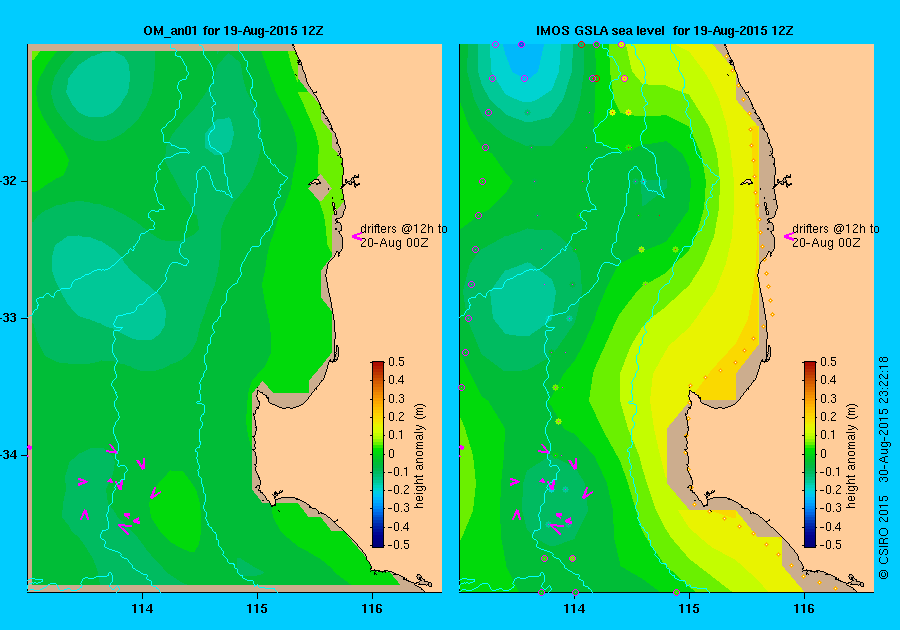Click longitude 116 under OM_an01 map
900x630 pixels.
pyautogui.click(x=372, y=609)
